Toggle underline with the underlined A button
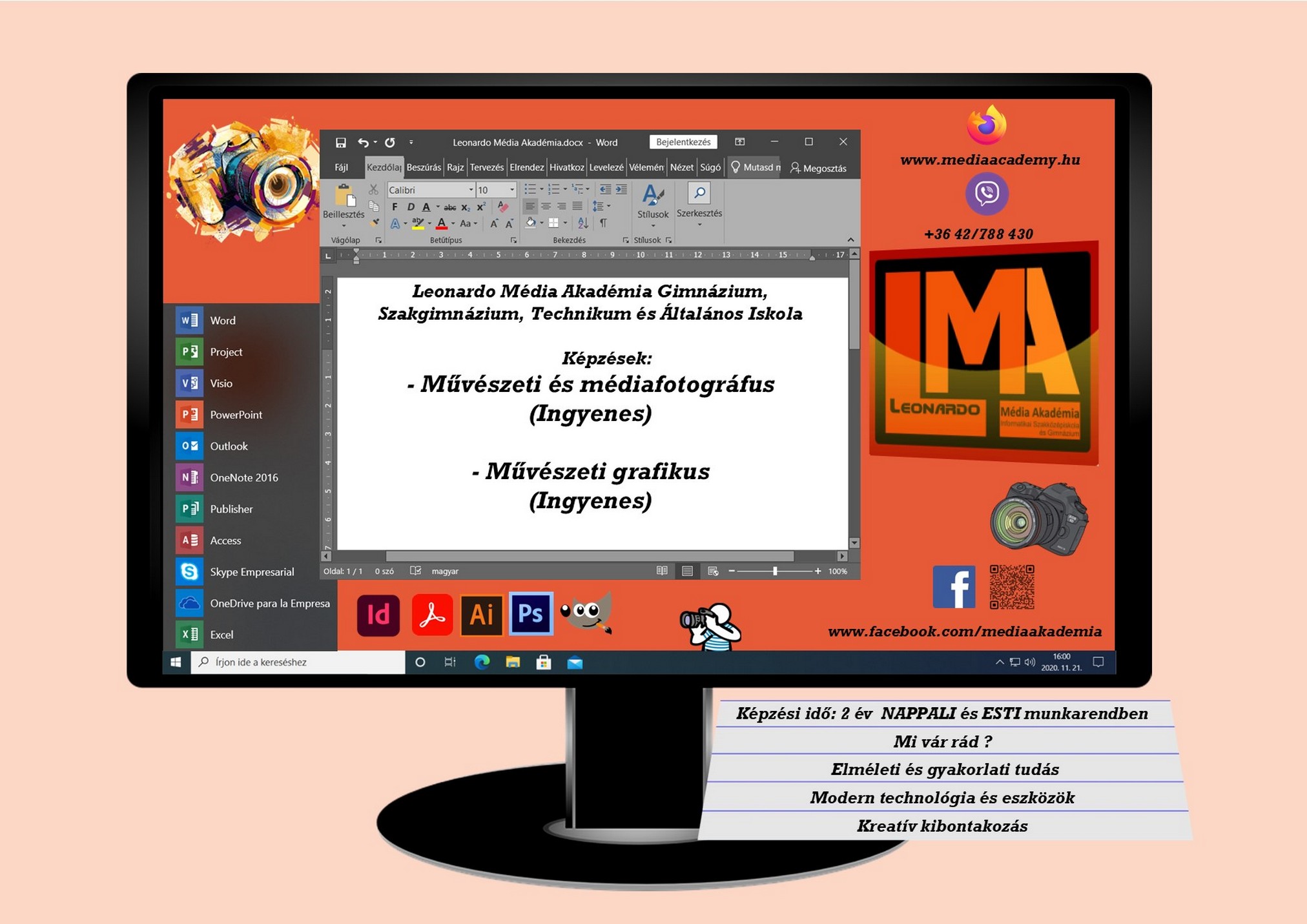 tap(426, 207)
